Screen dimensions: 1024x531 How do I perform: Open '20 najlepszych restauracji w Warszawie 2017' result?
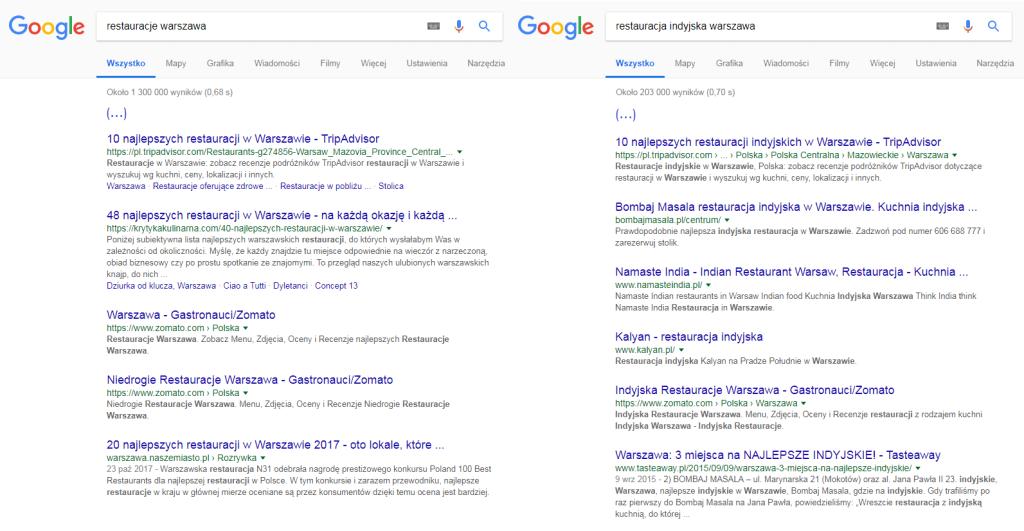(275, 445)
